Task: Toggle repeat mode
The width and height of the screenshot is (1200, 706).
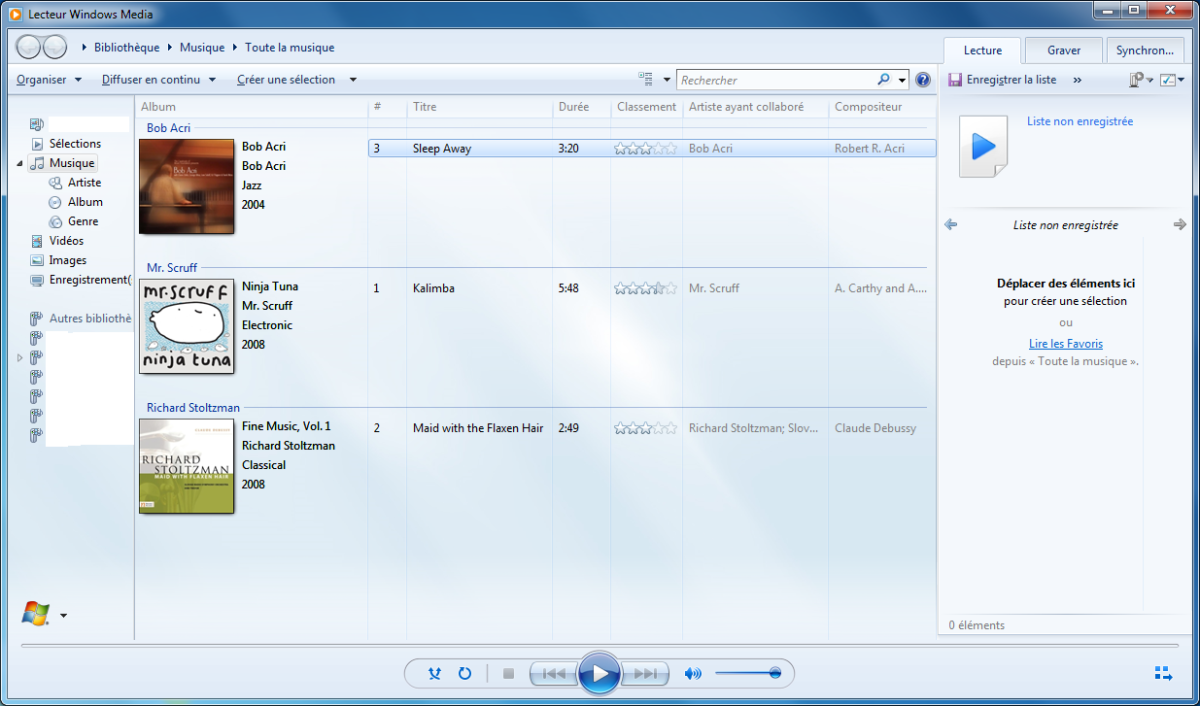Action: click(465, 674)
